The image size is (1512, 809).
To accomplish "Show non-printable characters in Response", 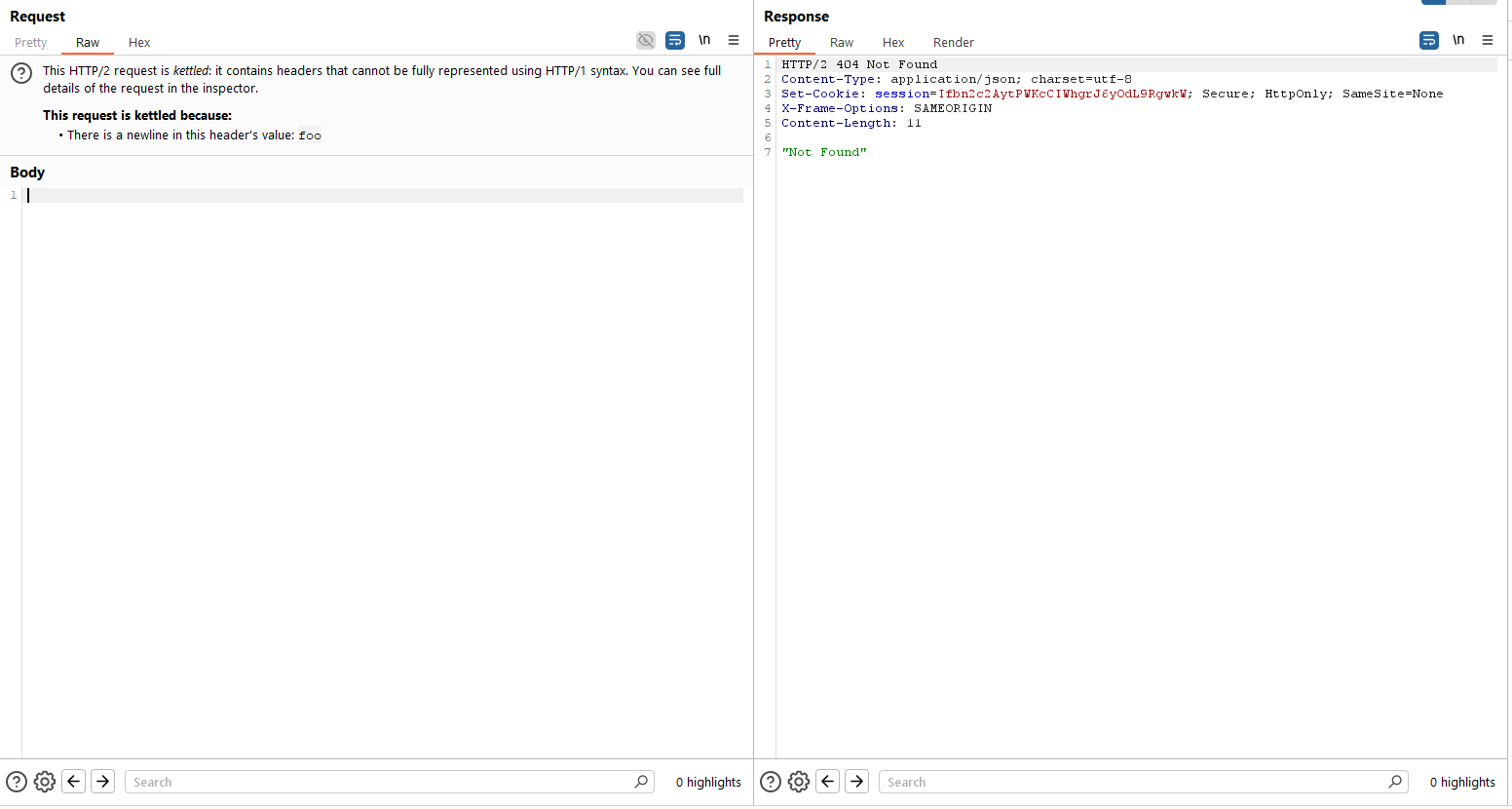I will 1458,41.
